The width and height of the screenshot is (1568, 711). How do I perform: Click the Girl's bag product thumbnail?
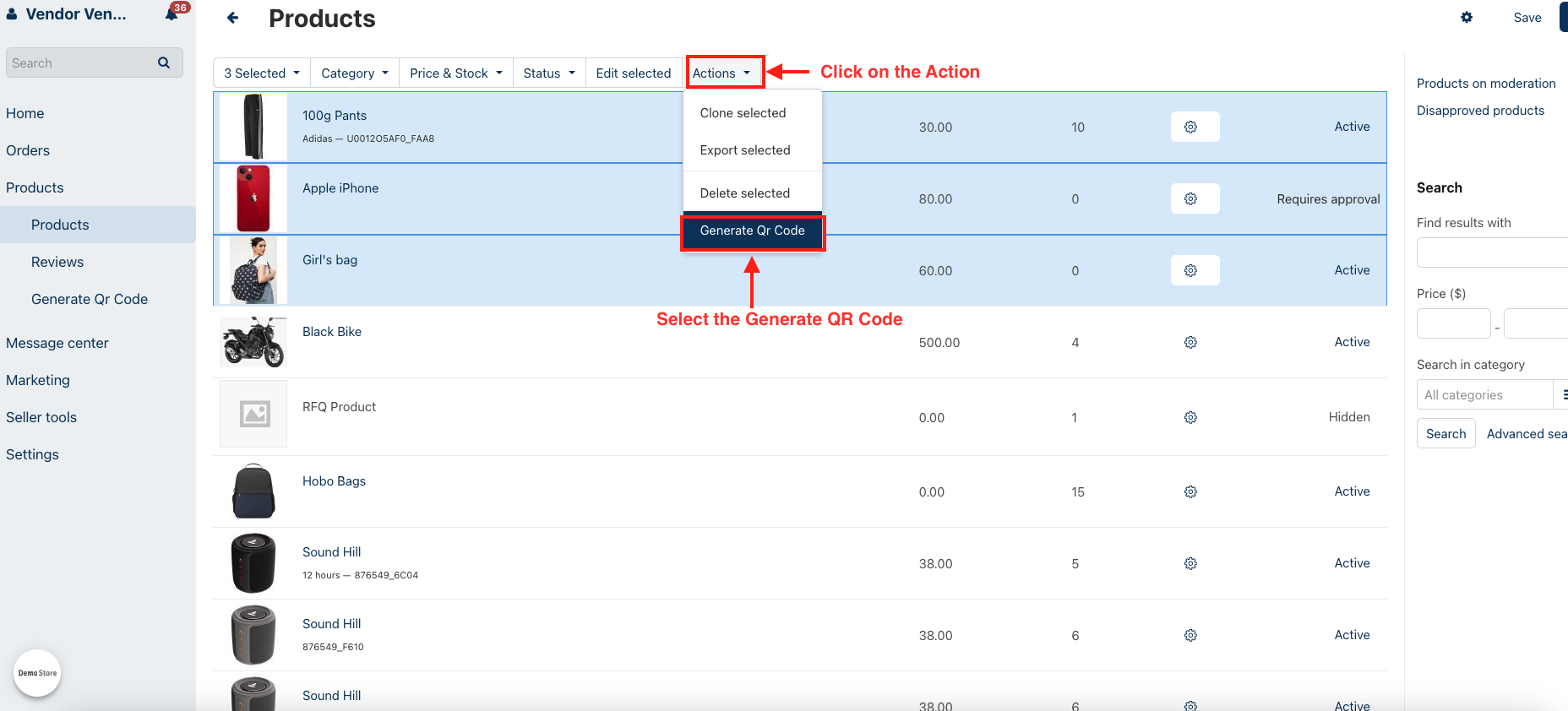pos(253,270)
